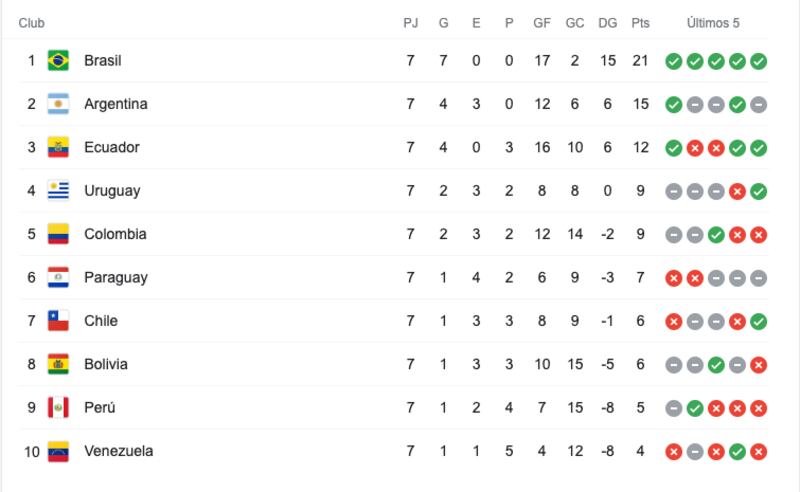Click the Brasil flag icon

[58, 60]
